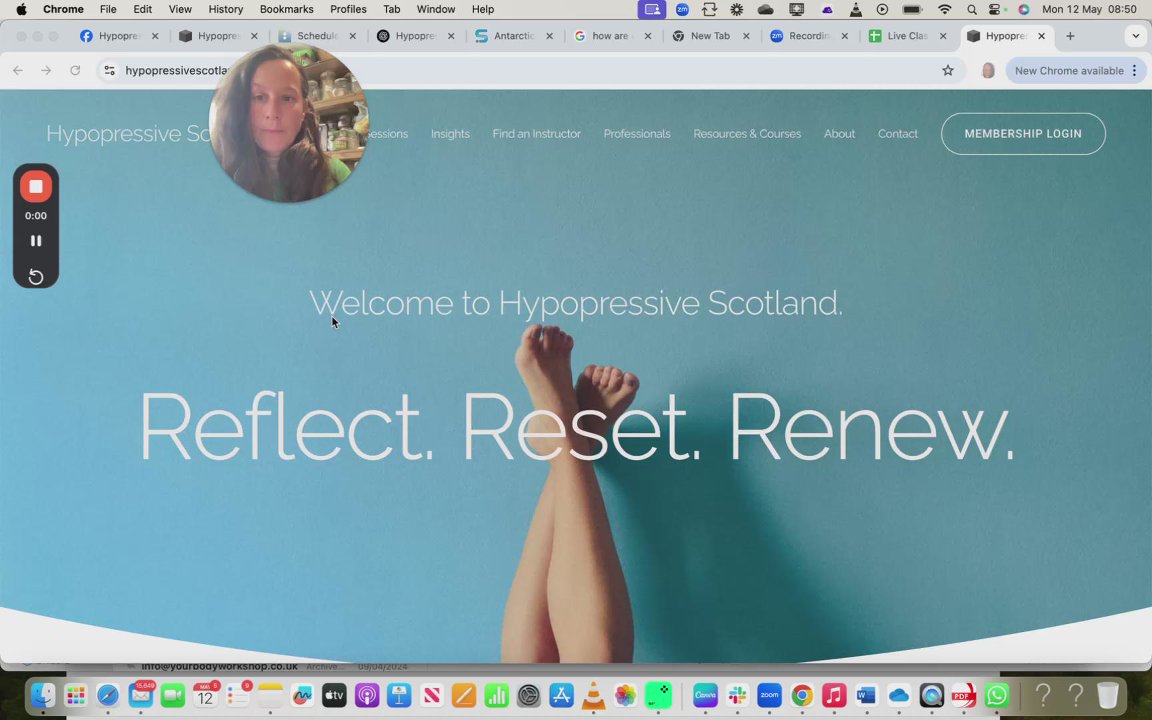Stop the screen recording with red button
This screenshot has width=1152, height=720.
coord(35,187)
